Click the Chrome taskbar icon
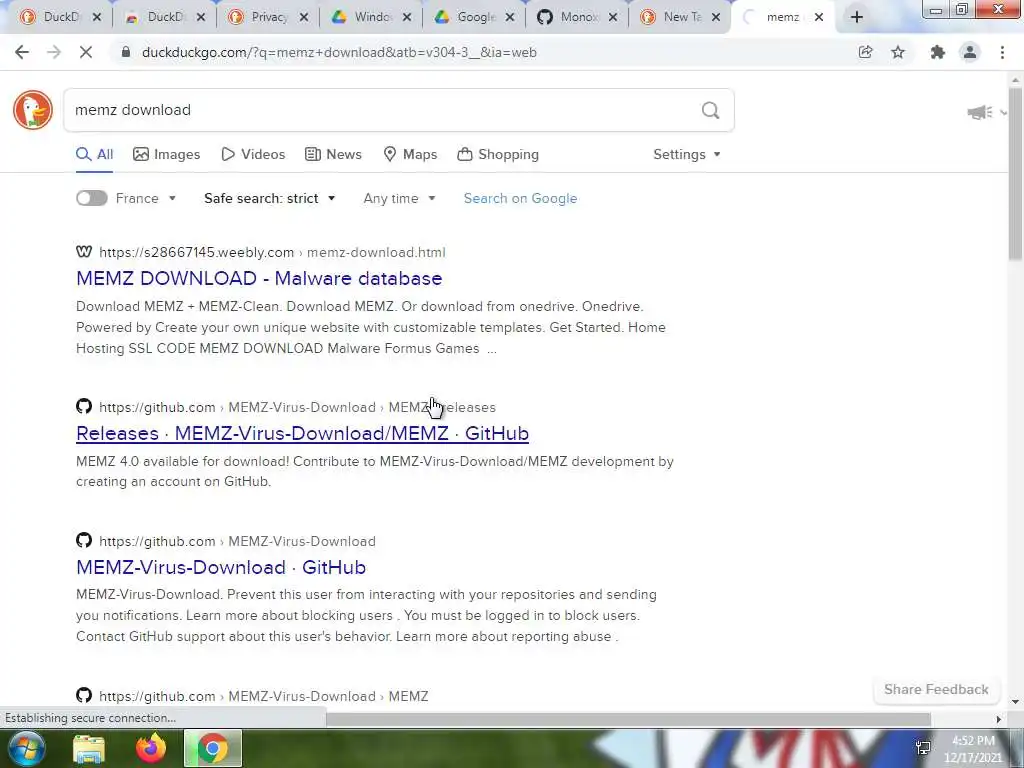This screenshot has height=768, width=1024. [x=213, y=748]
